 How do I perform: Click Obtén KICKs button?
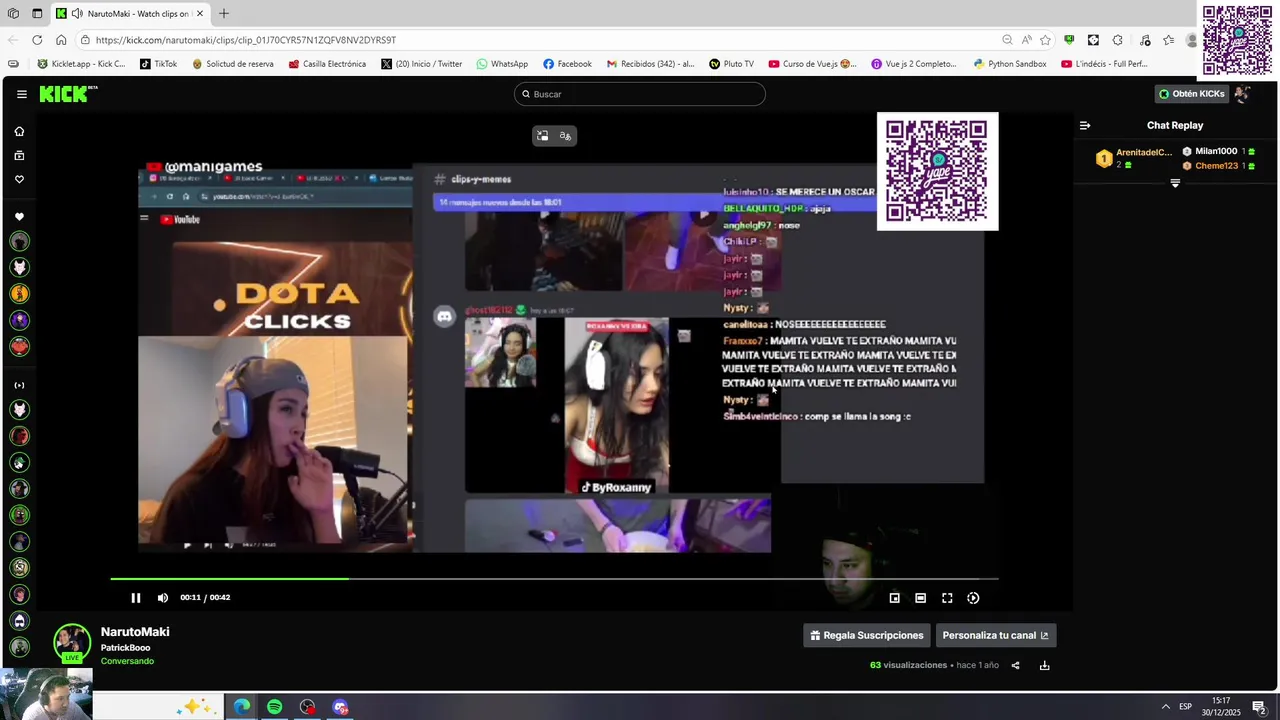point(1191,94)
